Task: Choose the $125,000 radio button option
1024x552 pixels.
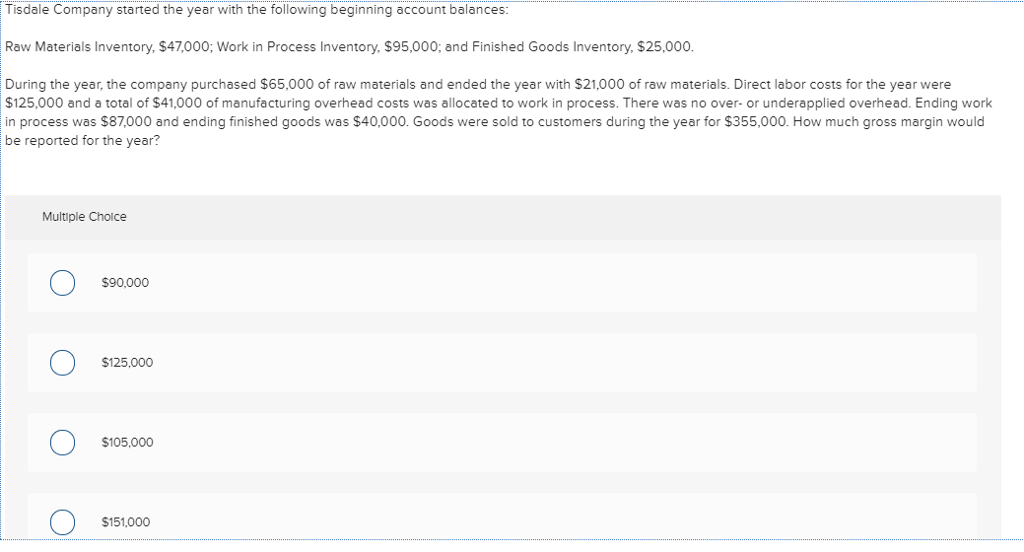Action: [62, 363]
